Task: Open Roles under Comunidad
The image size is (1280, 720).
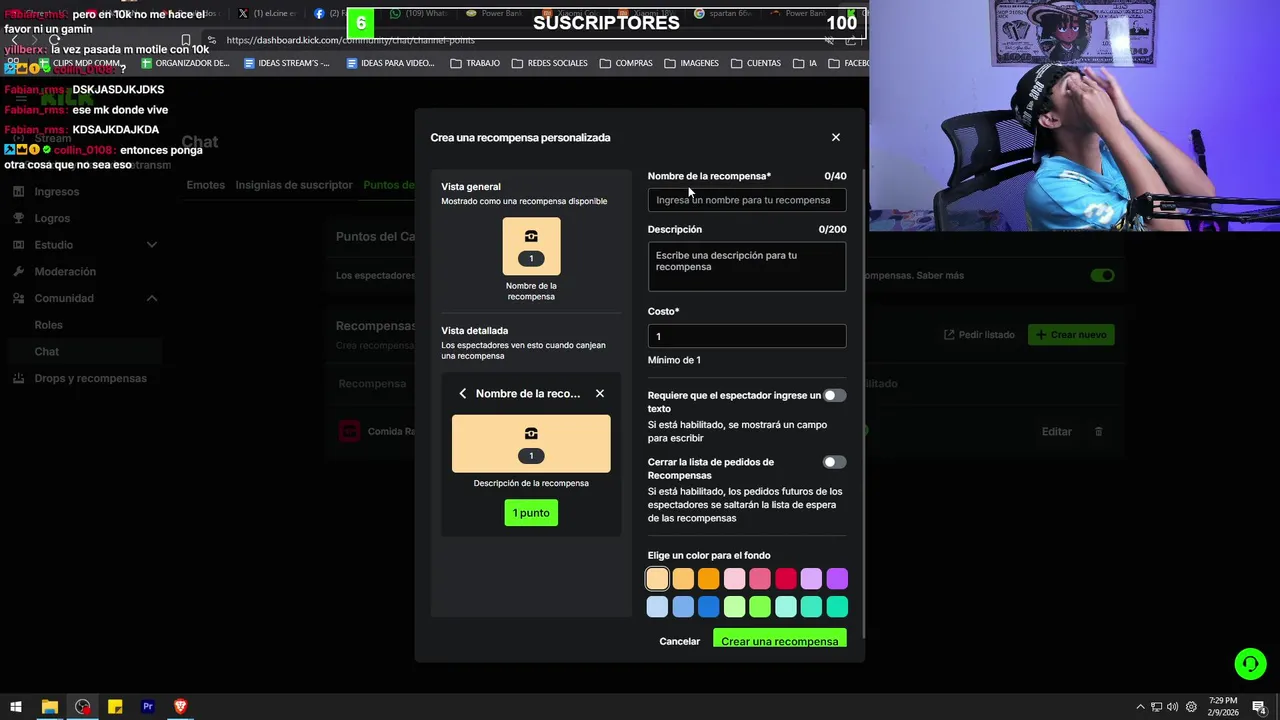Action: tap(48, 325)
